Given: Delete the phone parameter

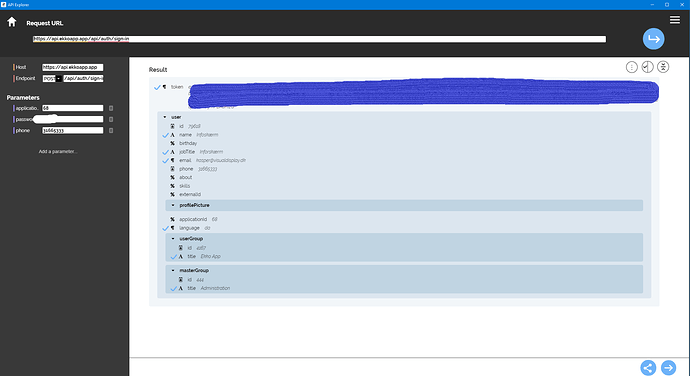Looking at the screenshot, I should [111, 130].
